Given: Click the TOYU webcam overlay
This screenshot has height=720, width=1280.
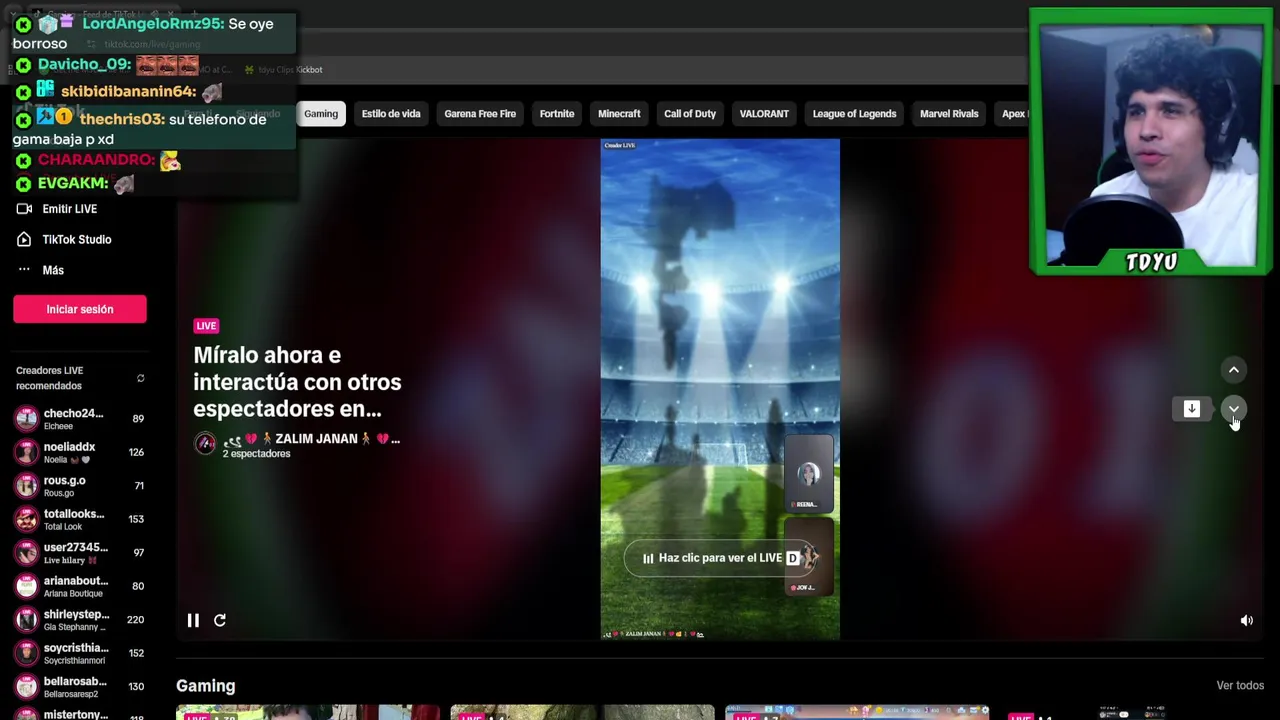Looking at the screenshot, I should (1150, 142).
